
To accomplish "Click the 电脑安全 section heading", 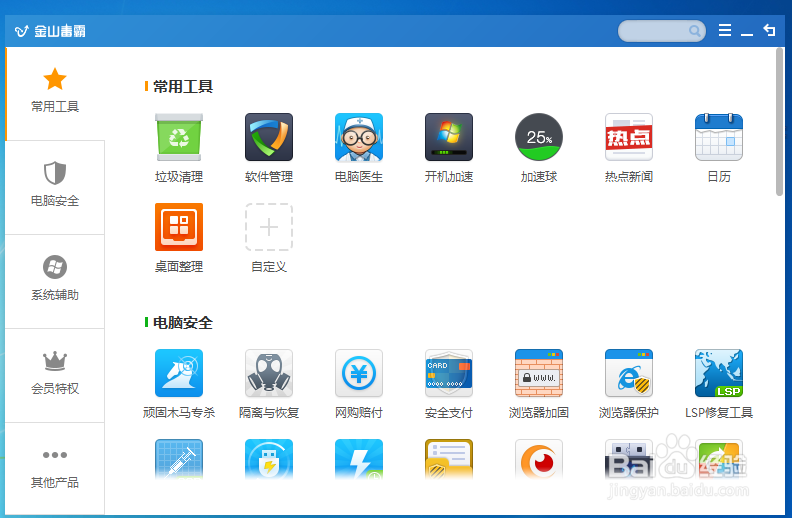I will 183,323.
